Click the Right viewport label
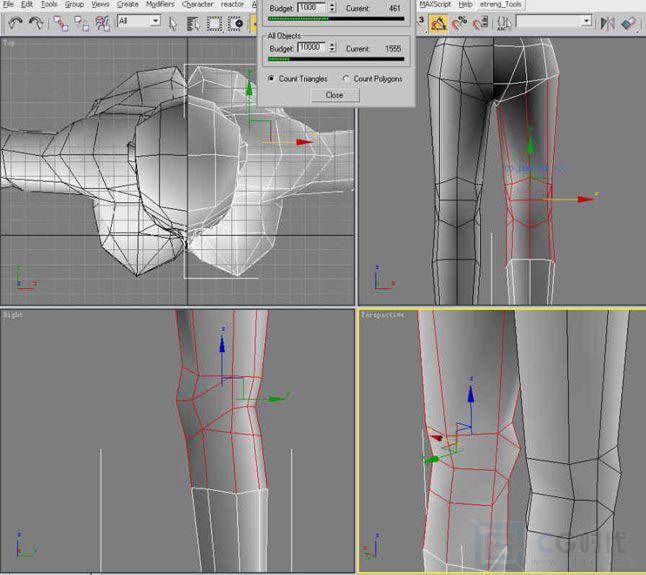646x575 pixels. pyautogui.click(x=13, y=315)
